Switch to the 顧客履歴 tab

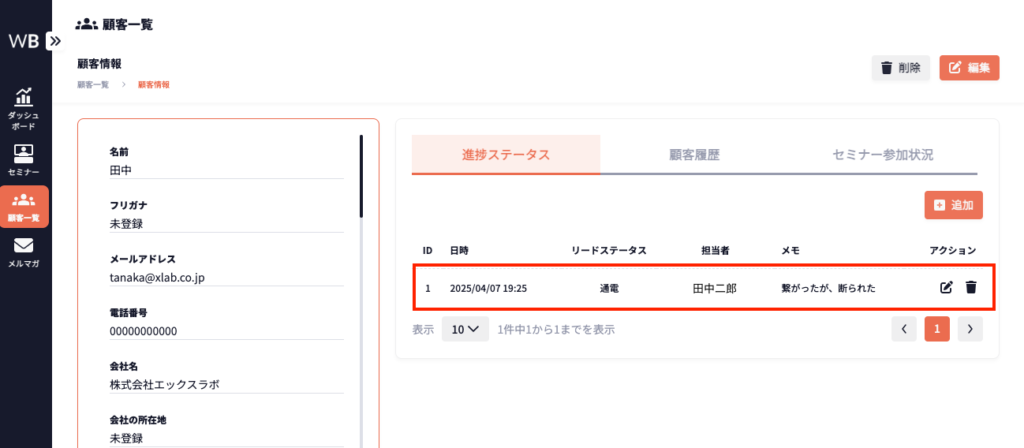coord(694,155)
